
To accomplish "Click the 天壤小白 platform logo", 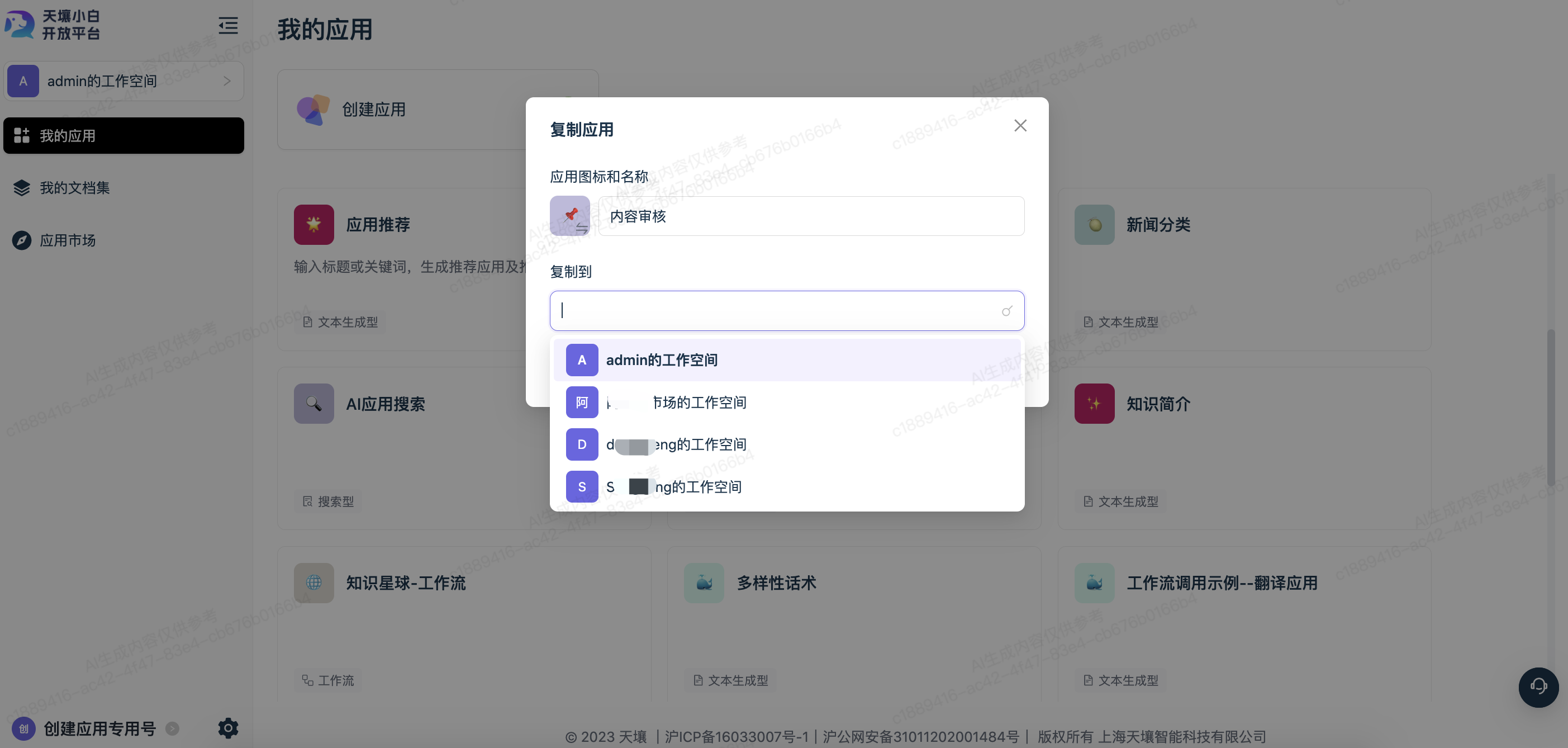I will point(53,25).
